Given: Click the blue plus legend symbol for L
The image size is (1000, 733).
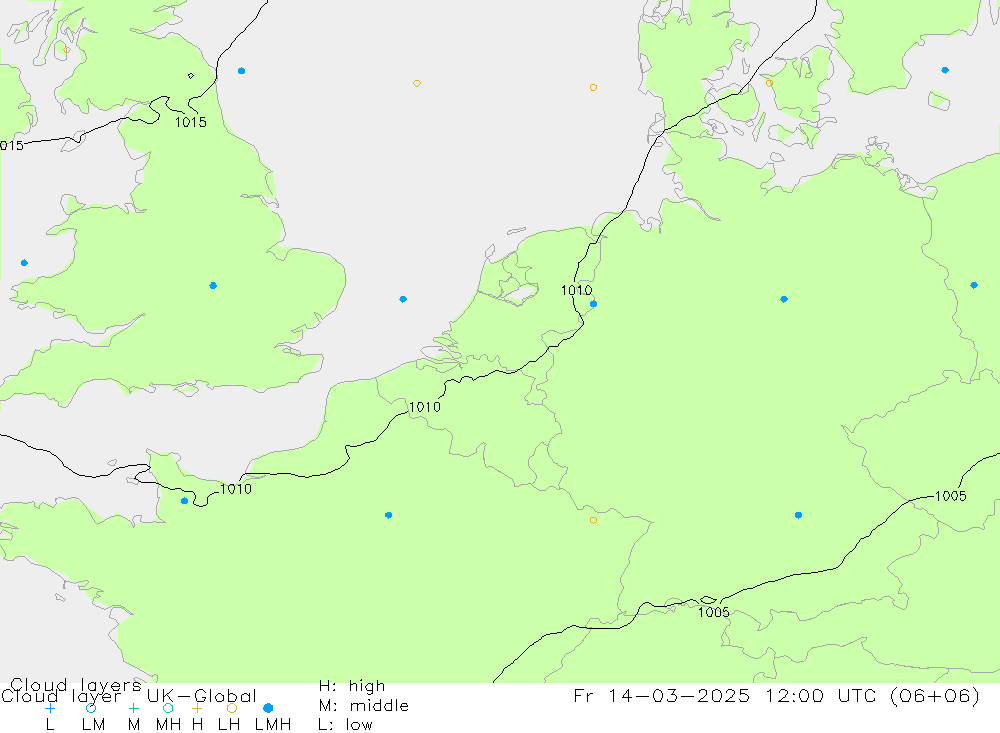Looking at the screenshot, I should pyautogui.click(x=50, y=708).
